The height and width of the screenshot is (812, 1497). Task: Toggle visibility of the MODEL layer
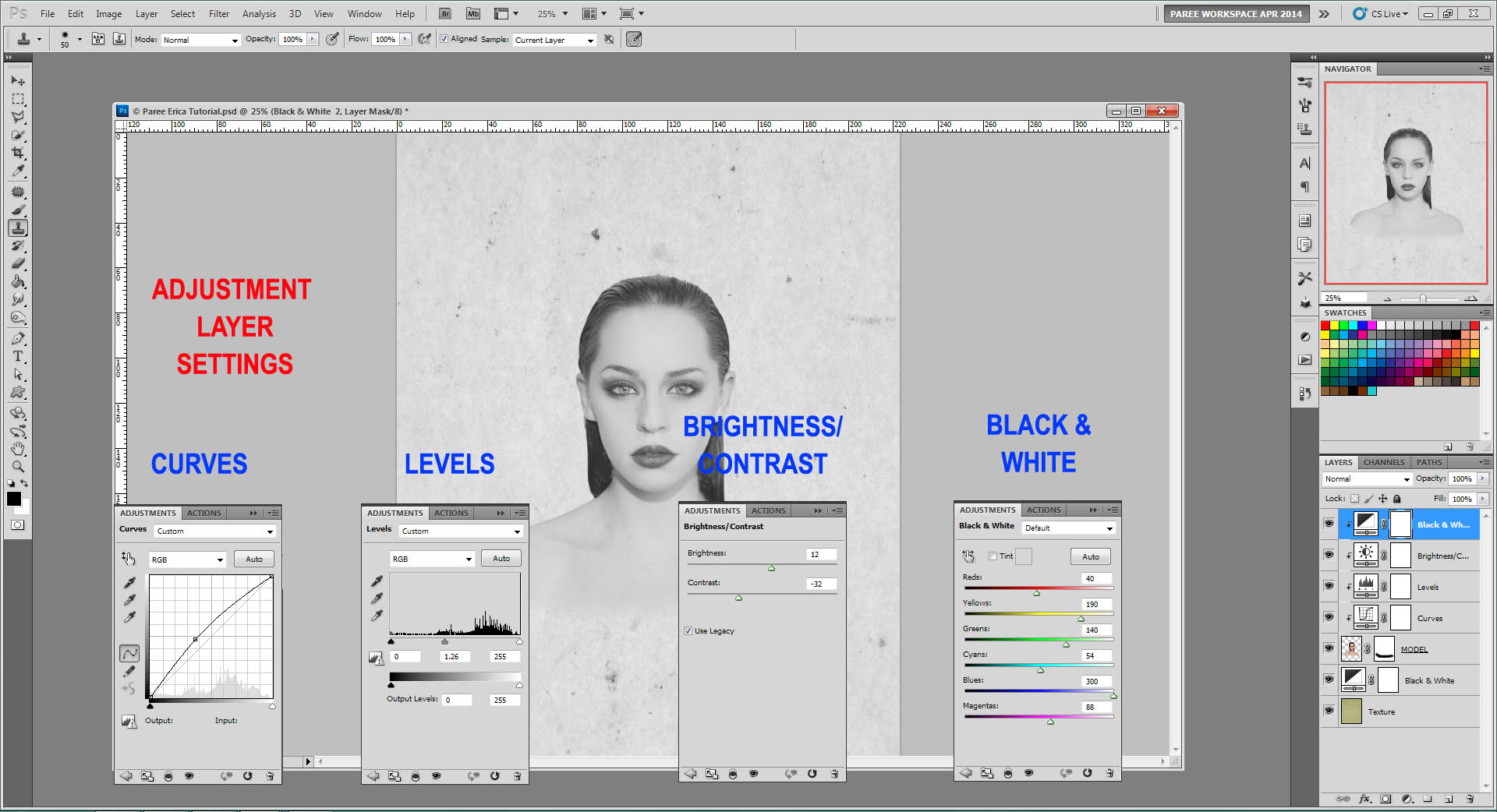pos(1329,648)
